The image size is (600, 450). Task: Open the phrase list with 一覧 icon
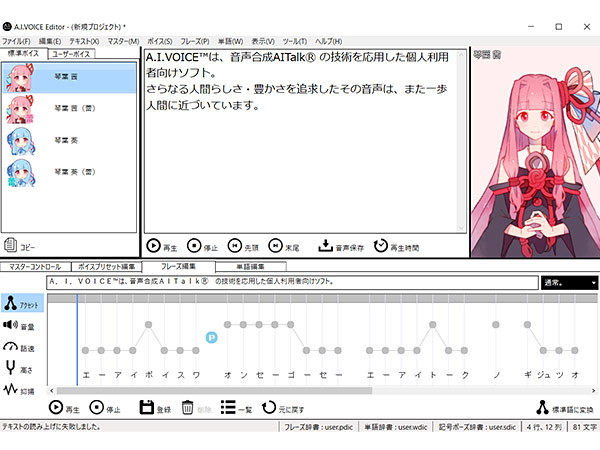228,408
